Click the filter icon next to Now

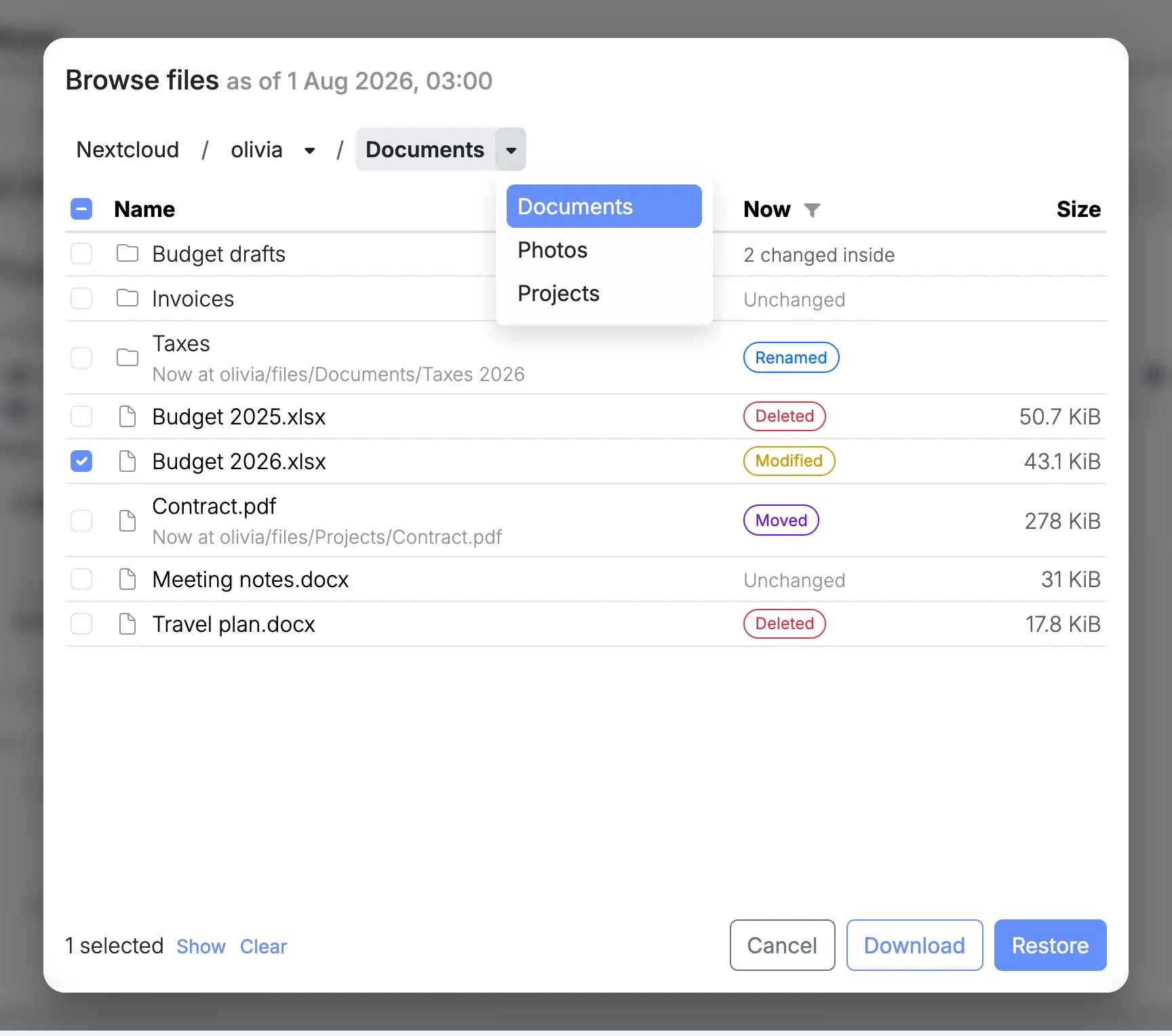tap(812, 210)
